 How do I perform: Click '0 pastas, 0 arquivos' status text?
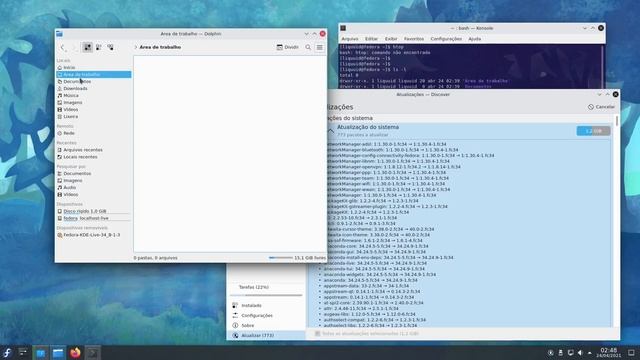tap(156, 258)
